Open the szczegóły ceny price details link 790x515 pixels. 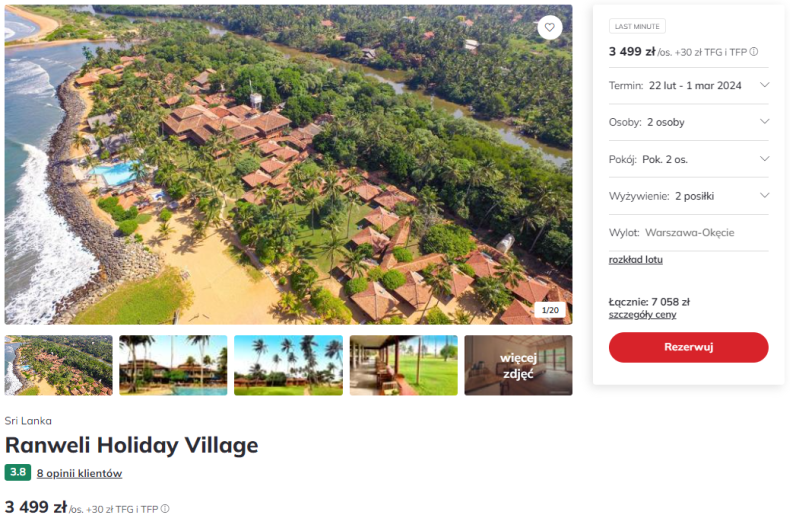pos(642,315)
